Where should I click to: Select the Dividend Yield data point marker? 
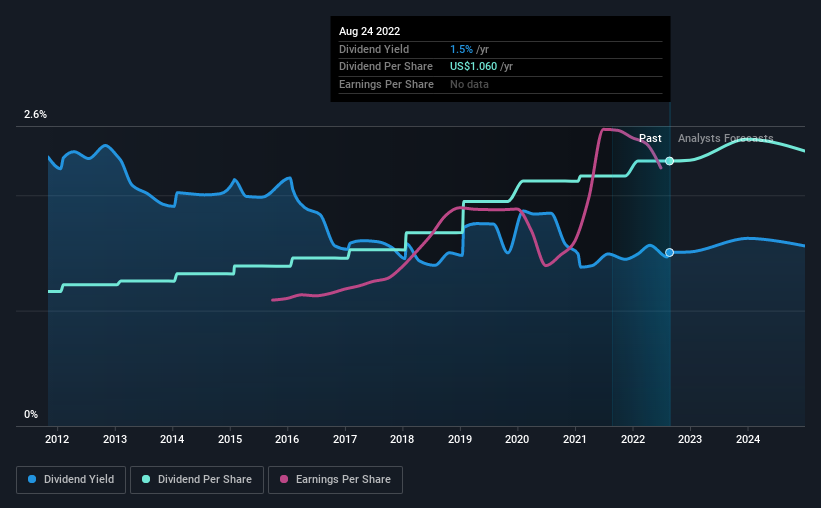pyautogui.click(x=669, y=252)
